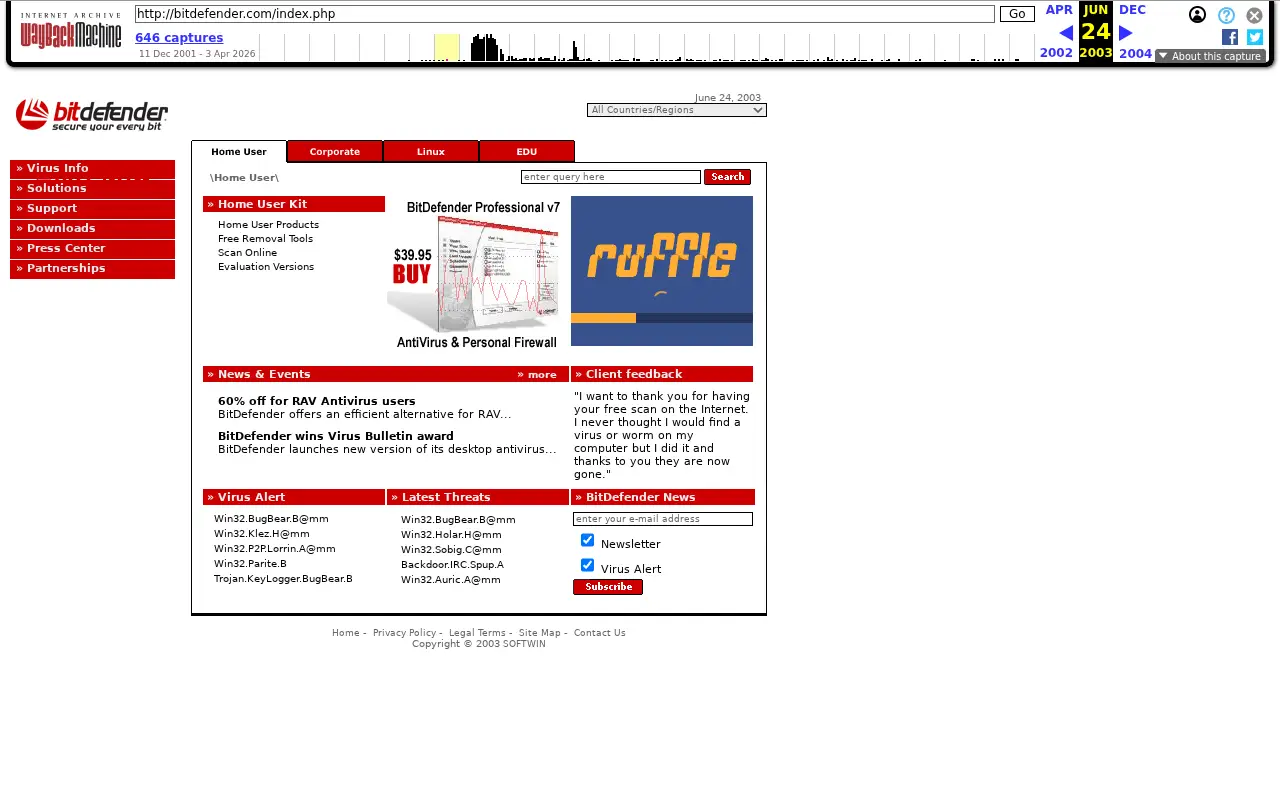Focus the enter query here search field

[x=611, y=177]
